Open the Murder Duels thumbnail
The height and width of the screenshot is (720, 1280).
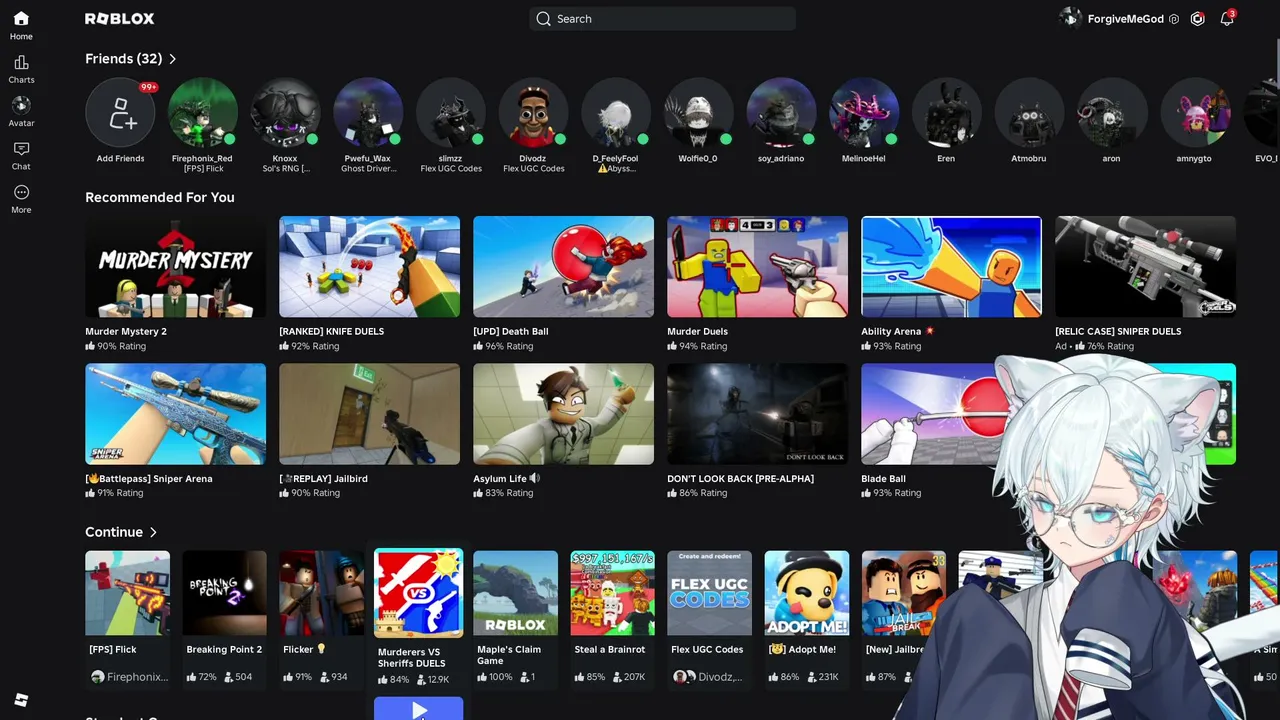[x=757, y=267]
